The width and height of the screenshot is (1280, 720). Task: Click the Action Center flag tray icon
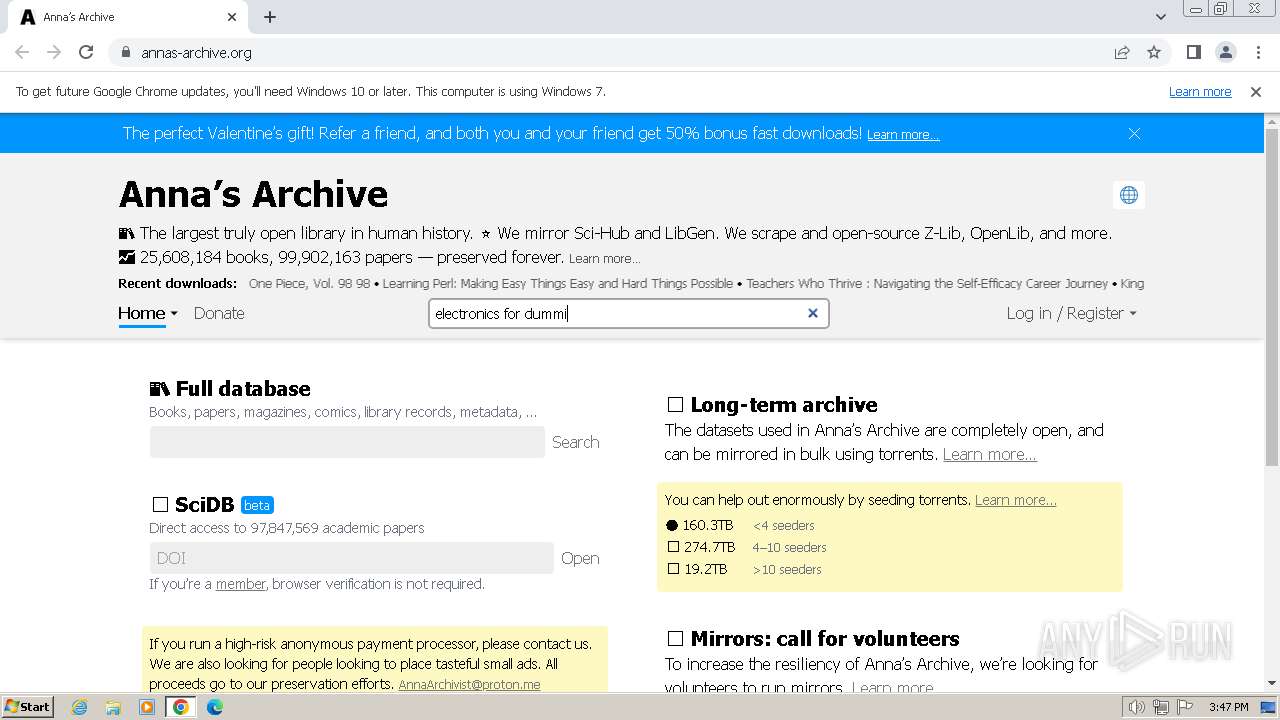pyautogui.click(x=1185, y=707)
